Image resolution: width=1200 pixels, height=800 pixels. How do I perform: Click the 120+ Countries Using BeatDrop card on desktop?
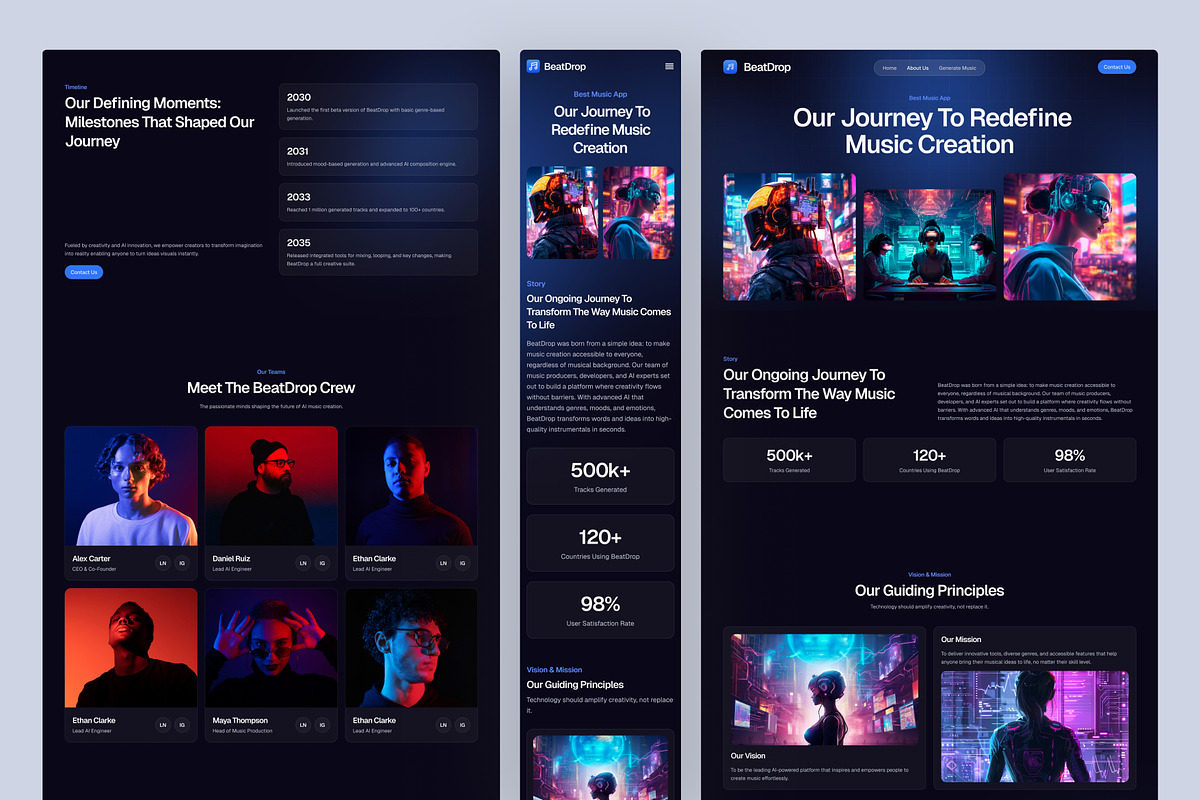pos(930,460)
